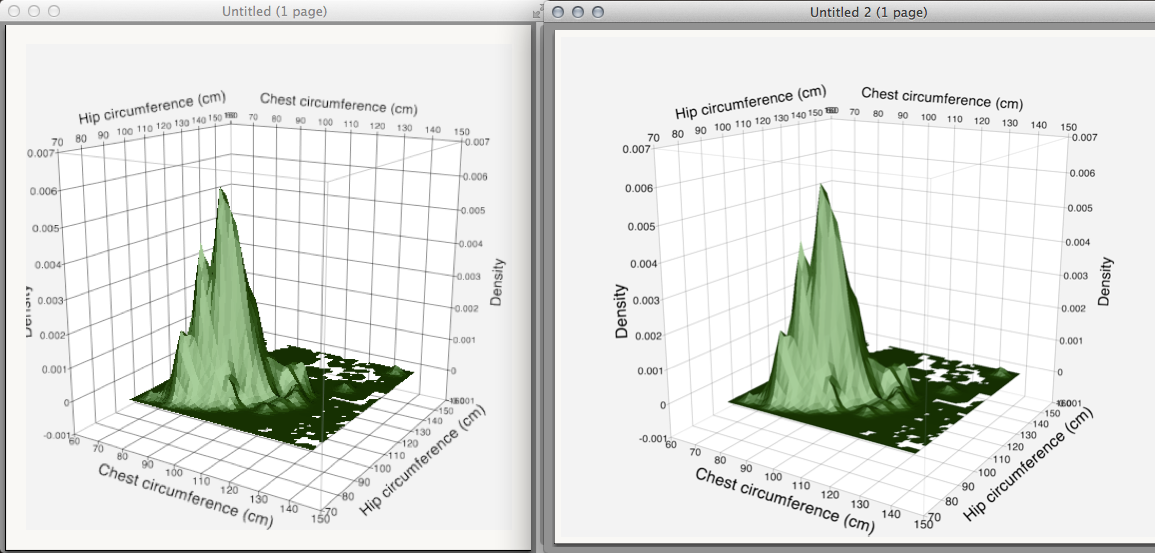The height and width of the screenshot is (553, 1155).
Task: Select bottom "Hip circumference (cm)" label in Untitled 2
Action: click(x=1026, y=465)
